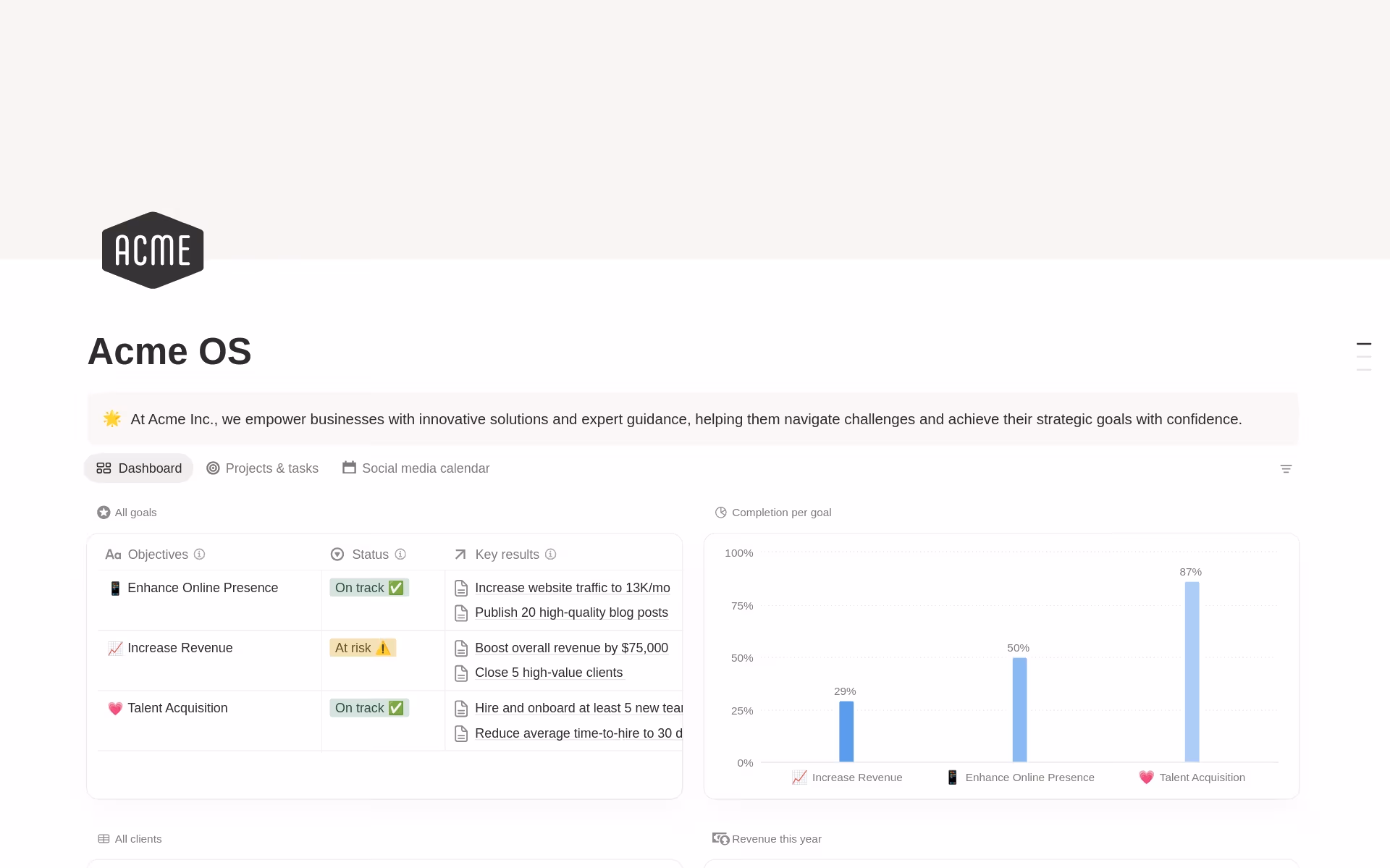Select the Dashboard tab
Screen dimensions: 1390x868
click(139, 468)
